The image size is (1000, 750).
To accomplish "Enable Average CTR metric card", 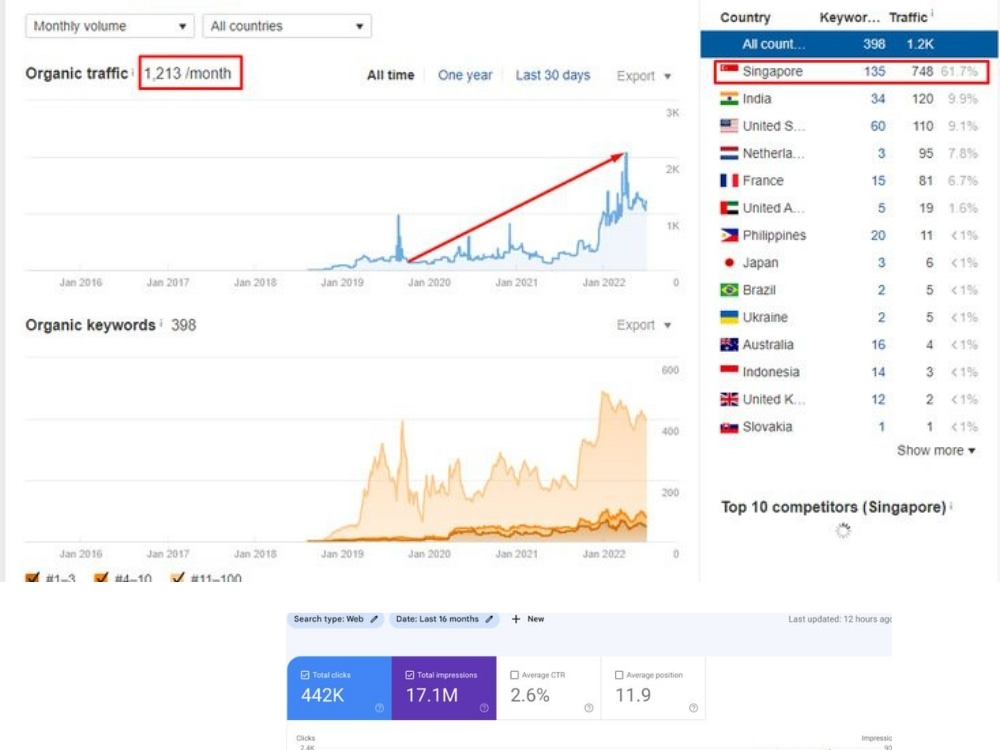I will pyautogui.click(x=548, y=688).
